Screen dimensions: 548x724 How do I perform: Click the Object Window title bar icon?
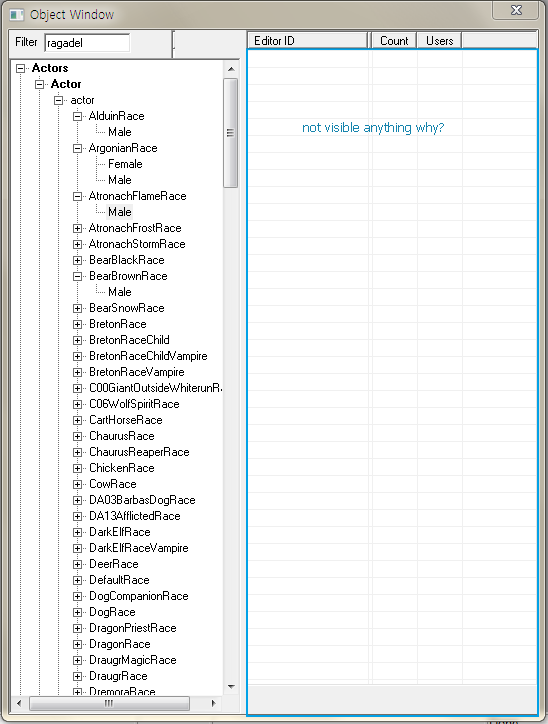(17, 15)
